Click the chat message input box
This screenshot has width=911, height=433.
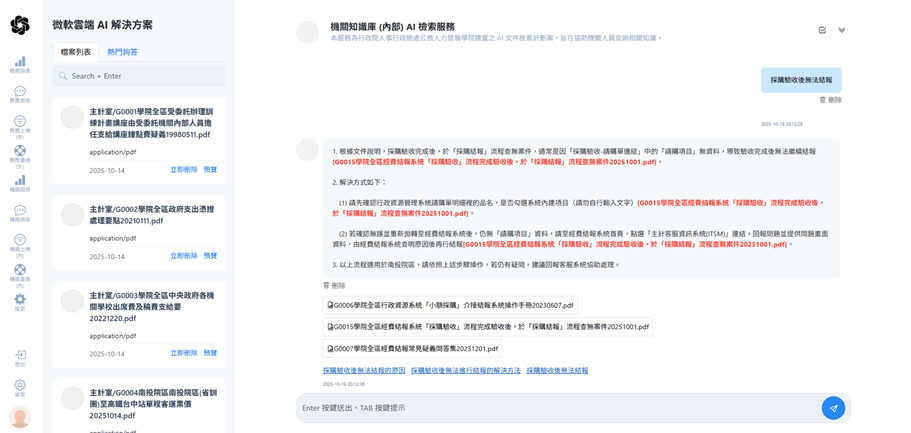point(558,408)
